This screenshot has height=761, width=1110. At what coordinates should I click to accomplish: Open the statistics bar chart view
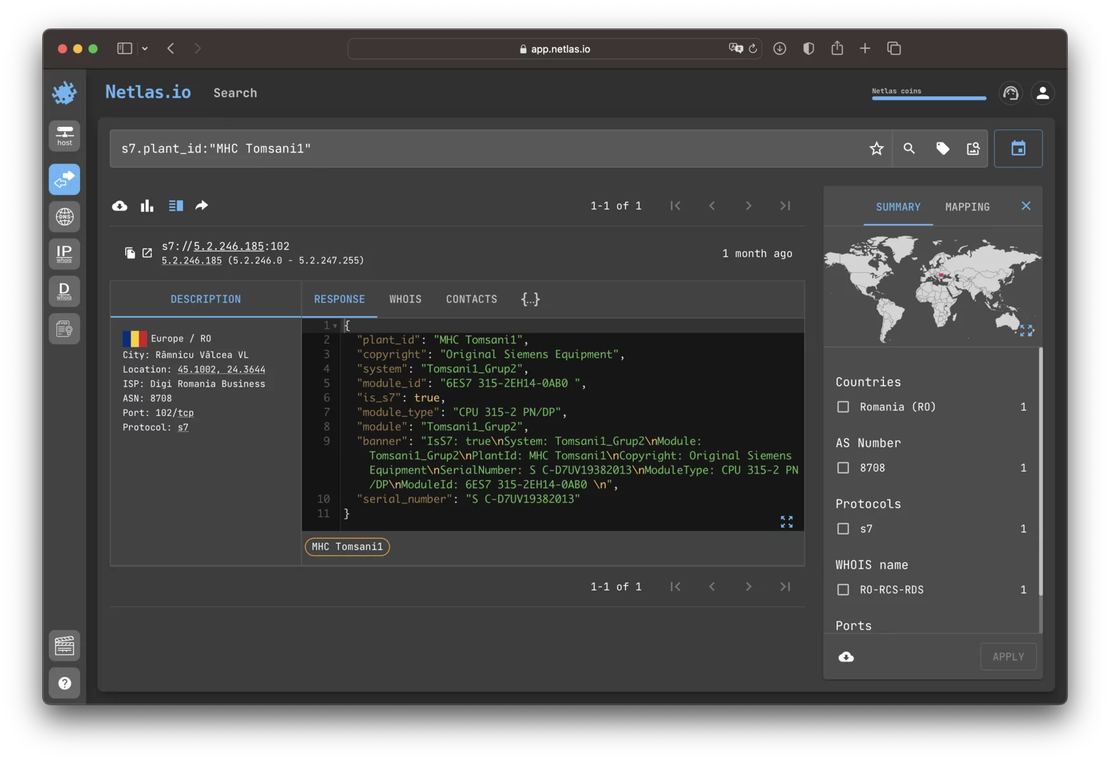(x=147, y=205)
